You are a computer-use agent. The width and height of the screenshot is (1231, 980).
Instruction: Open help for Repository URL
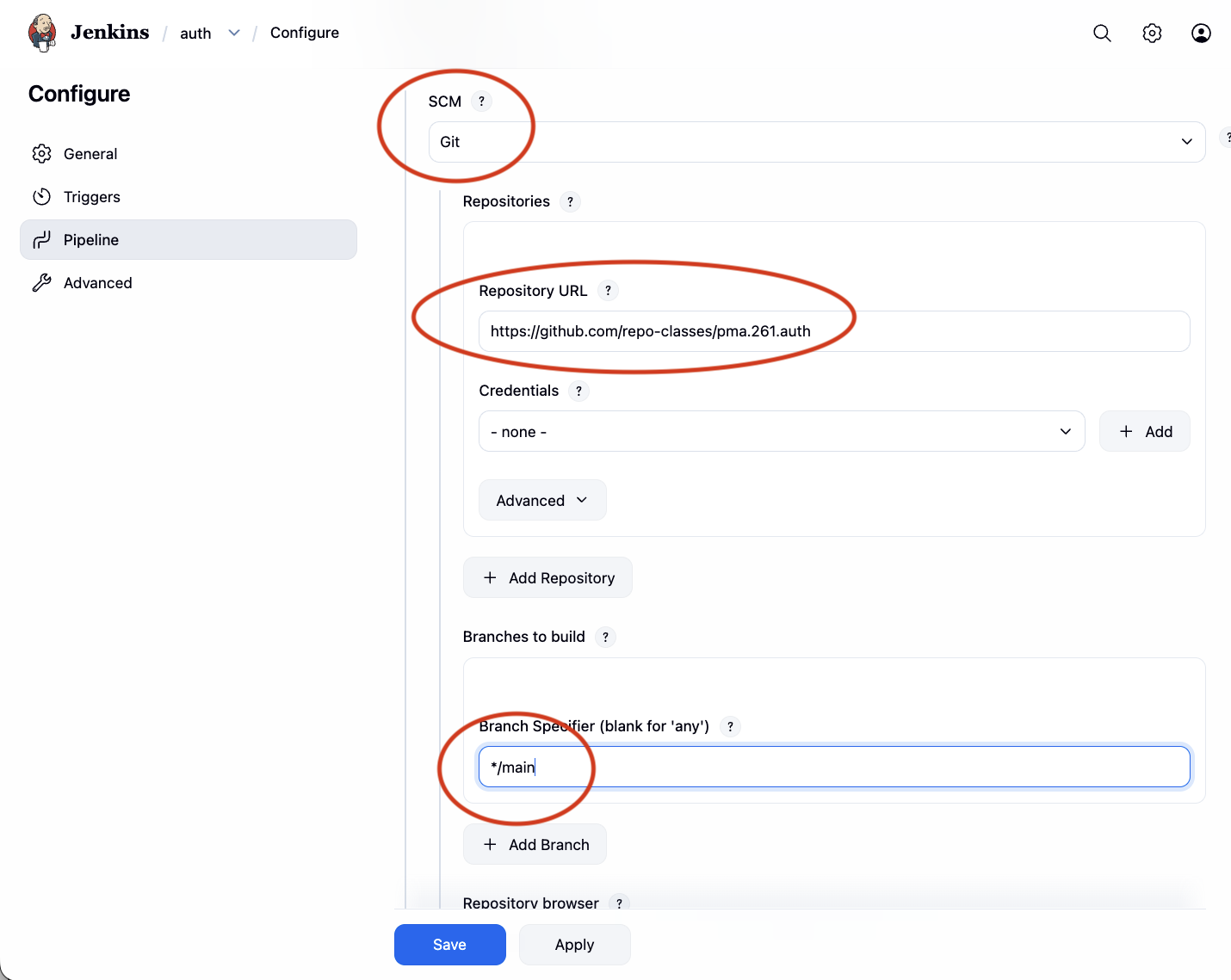(x=608, y=291)
